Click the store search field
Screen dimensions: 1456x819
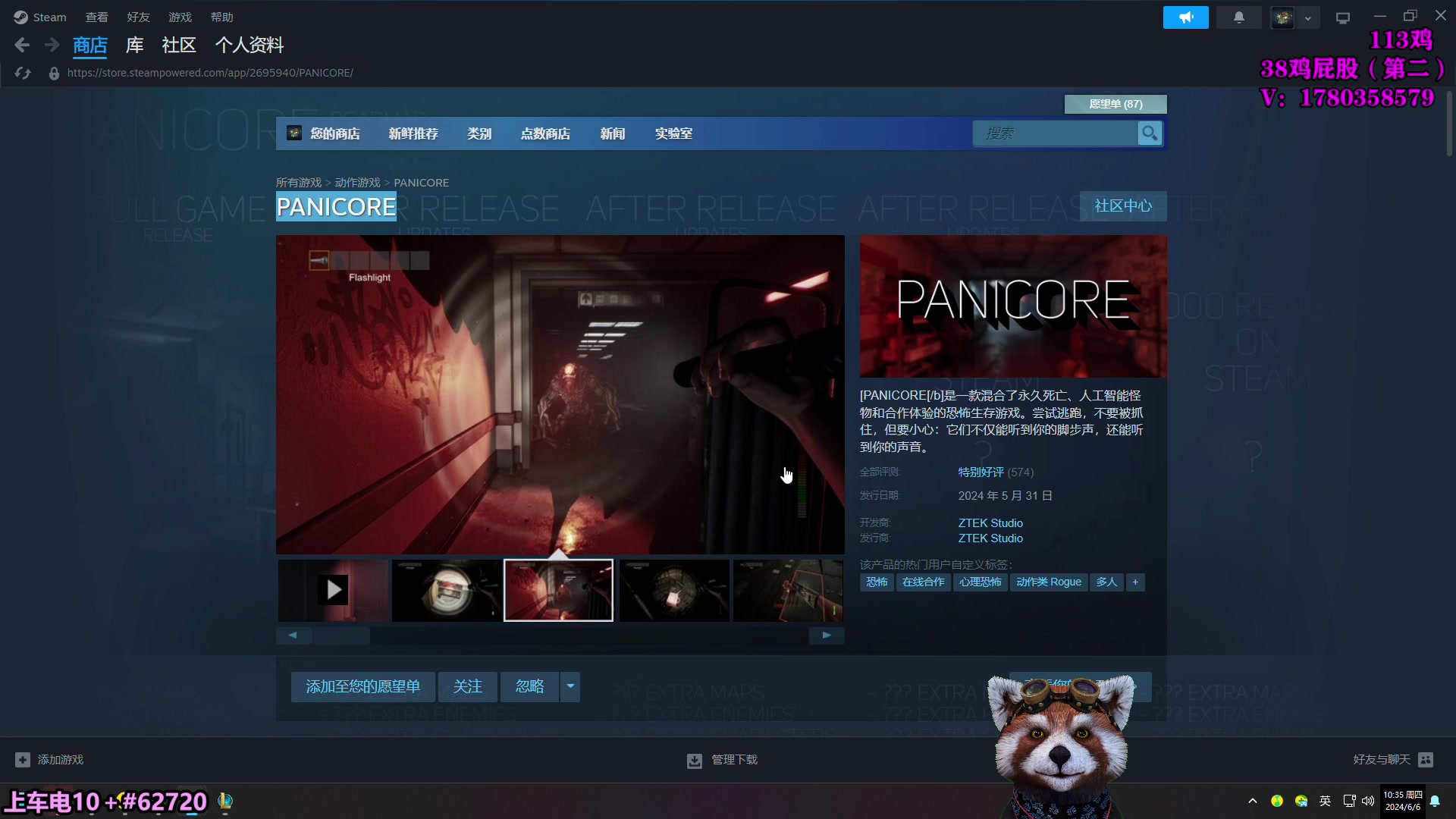pyautogui.click(x=1055, y=133)
